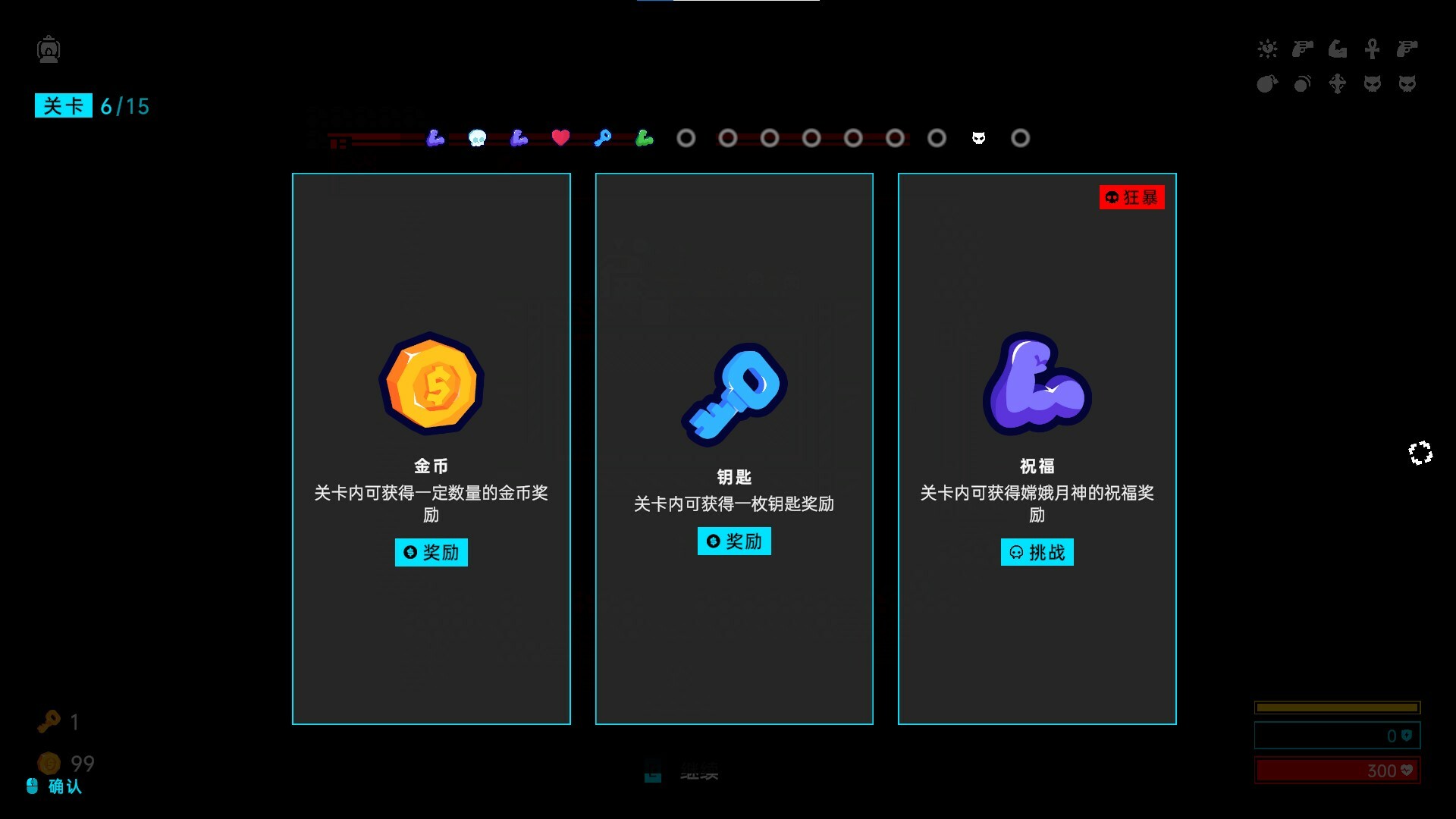This screenshot has height=819, width=1456.
Task: Click the red heart stage marker
Action: tap(560, 138)
